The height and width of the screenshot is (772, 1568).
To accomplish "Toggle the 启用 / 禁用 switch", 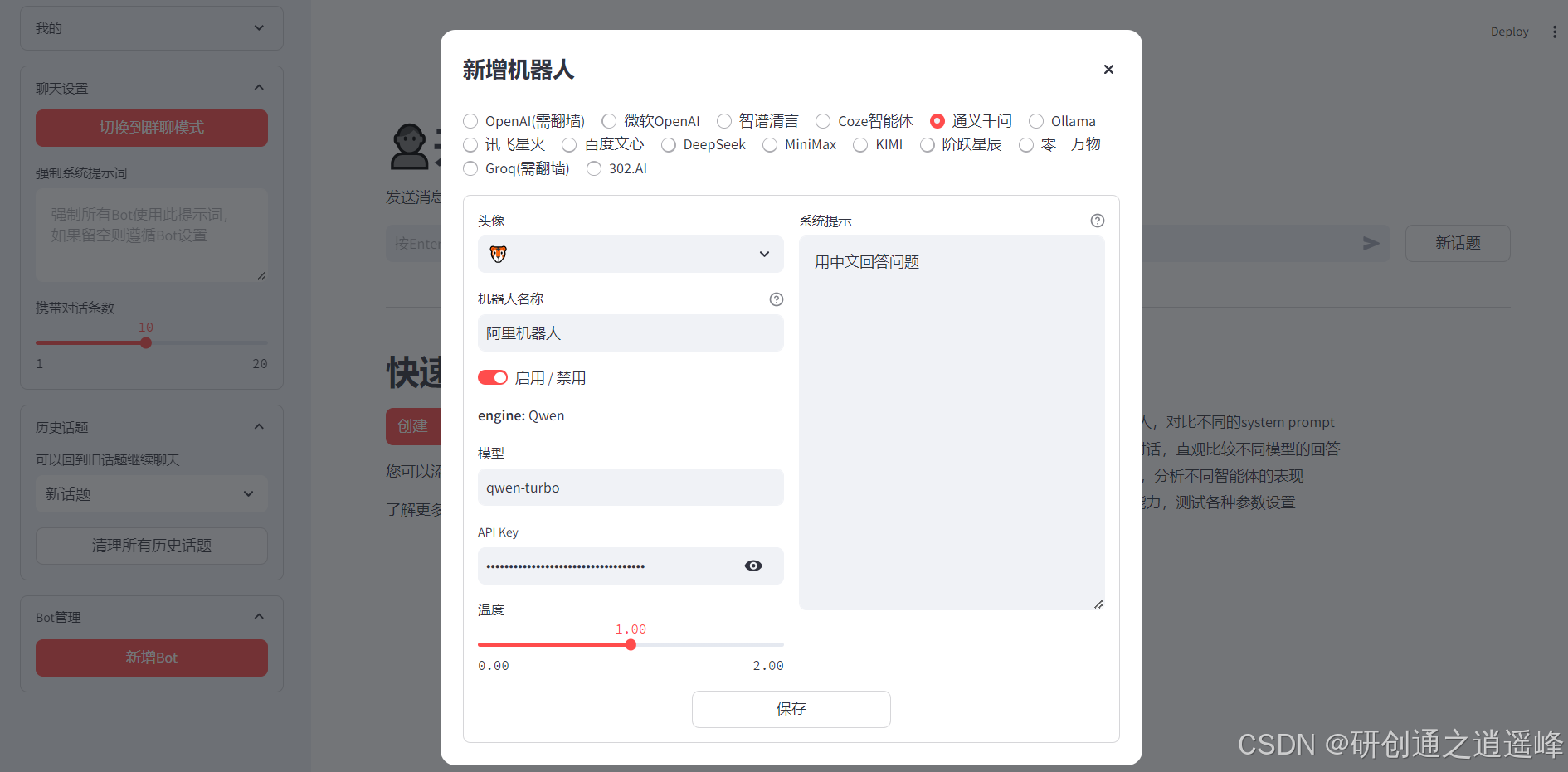I will tap(493, 378).
